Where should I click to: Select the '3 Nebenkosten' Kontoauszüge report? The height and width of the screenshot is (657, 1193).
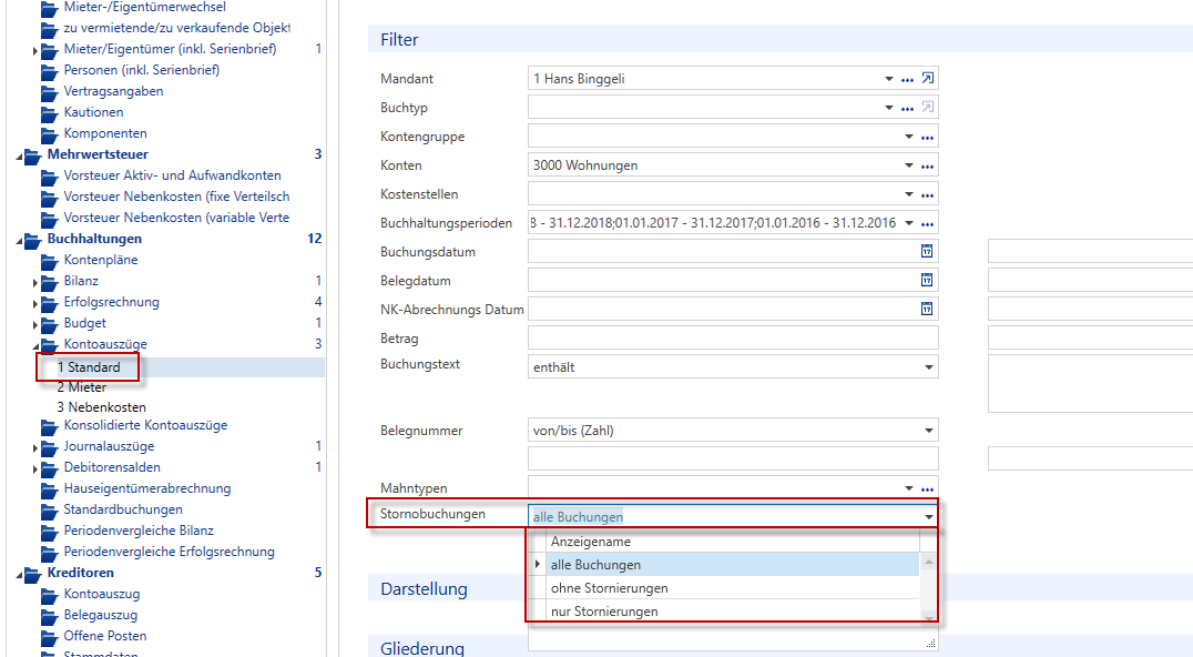101,407
